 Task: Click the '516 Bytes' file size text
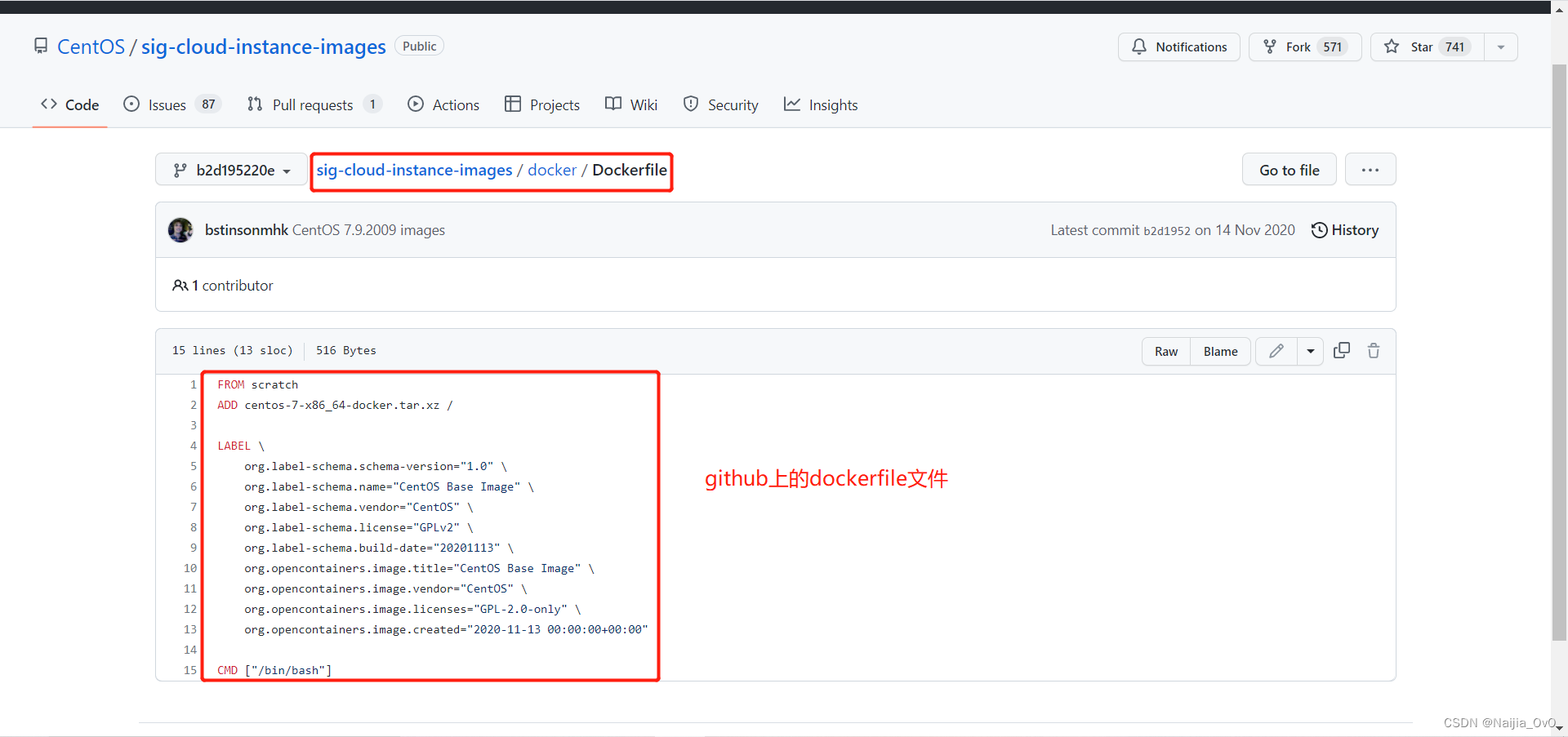click(346, 350)
